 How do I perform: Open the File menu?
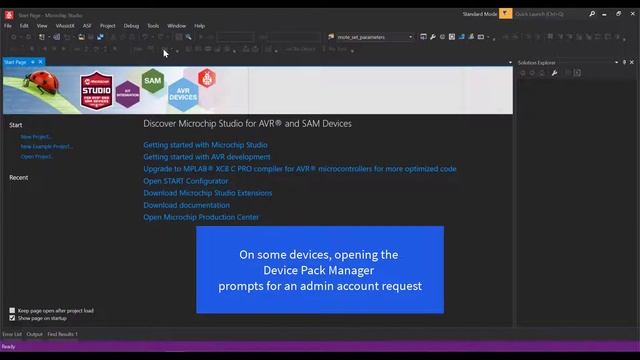pyautogui.click(x=8, y=26)
